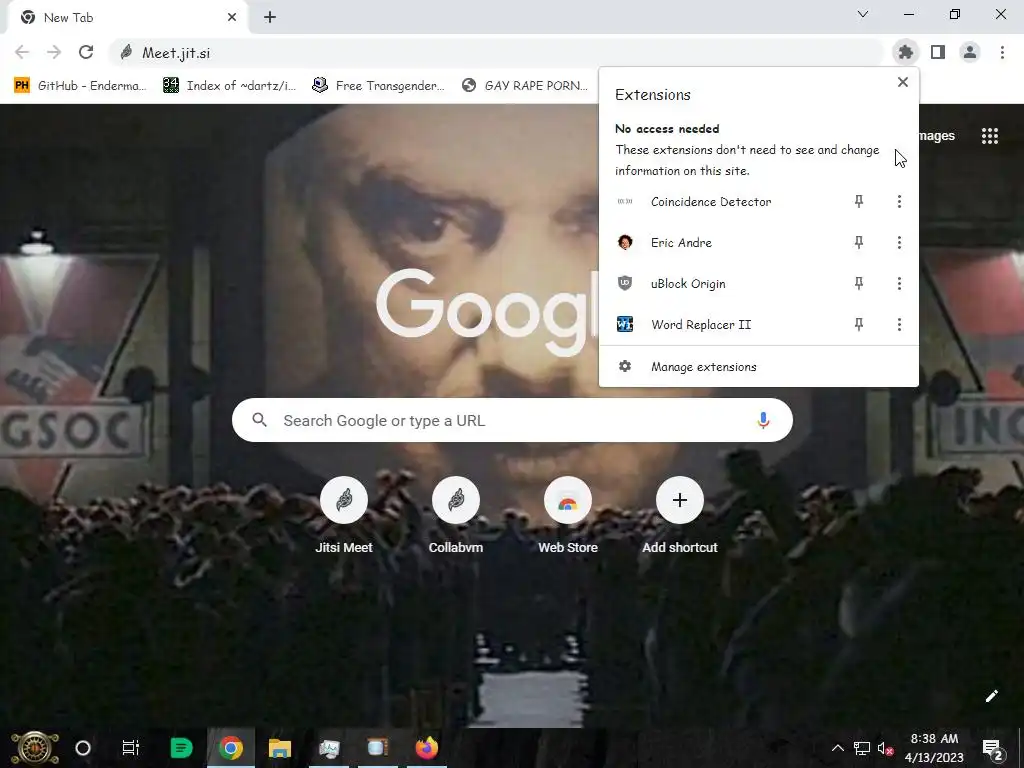Open the Collabvm shortcut

tap(456, 516)
